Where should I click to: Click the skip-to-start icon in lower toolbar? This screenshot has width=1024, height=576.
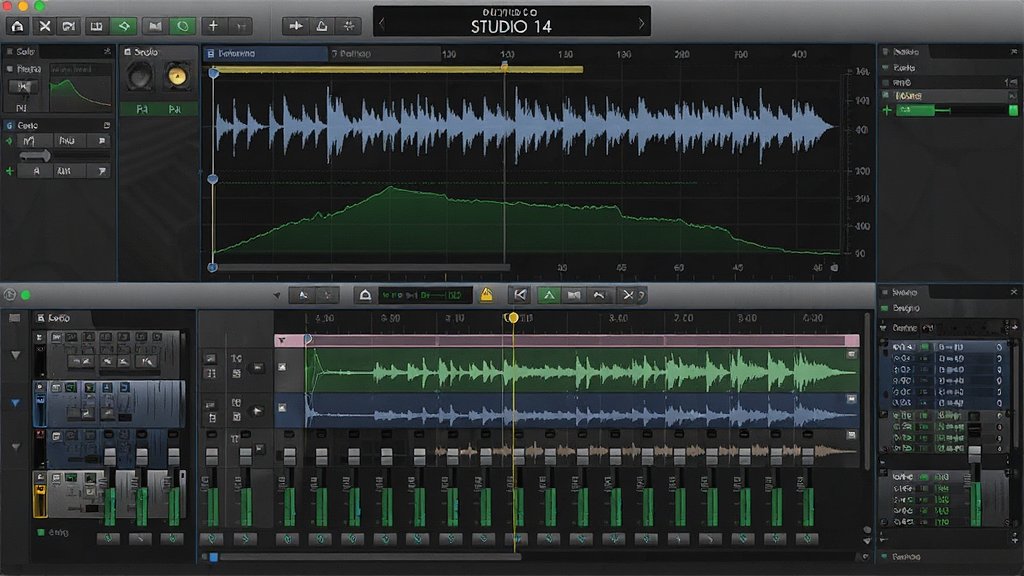coord(520,295)
